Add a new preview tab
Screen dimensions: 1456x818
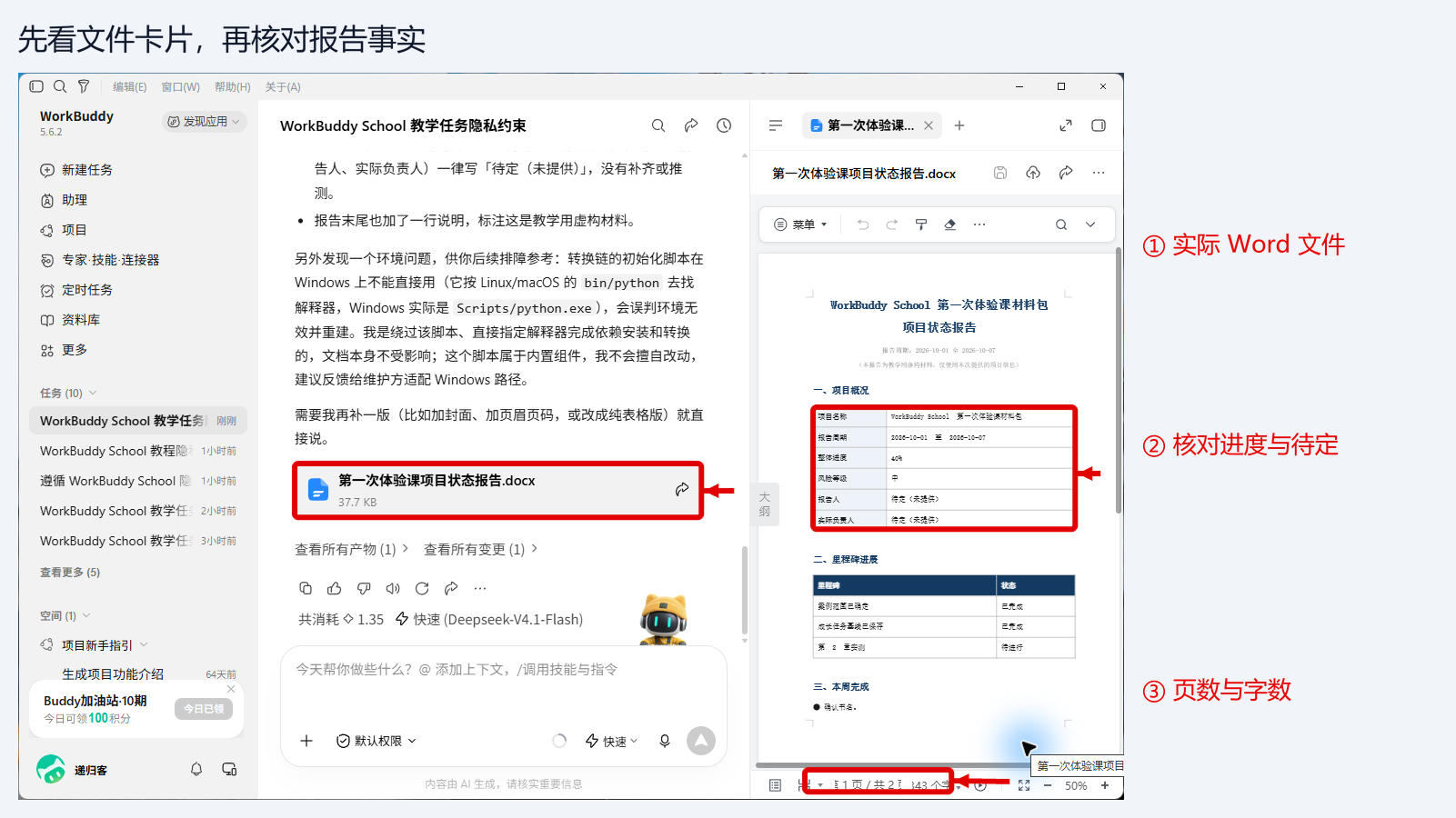point(959,125)
